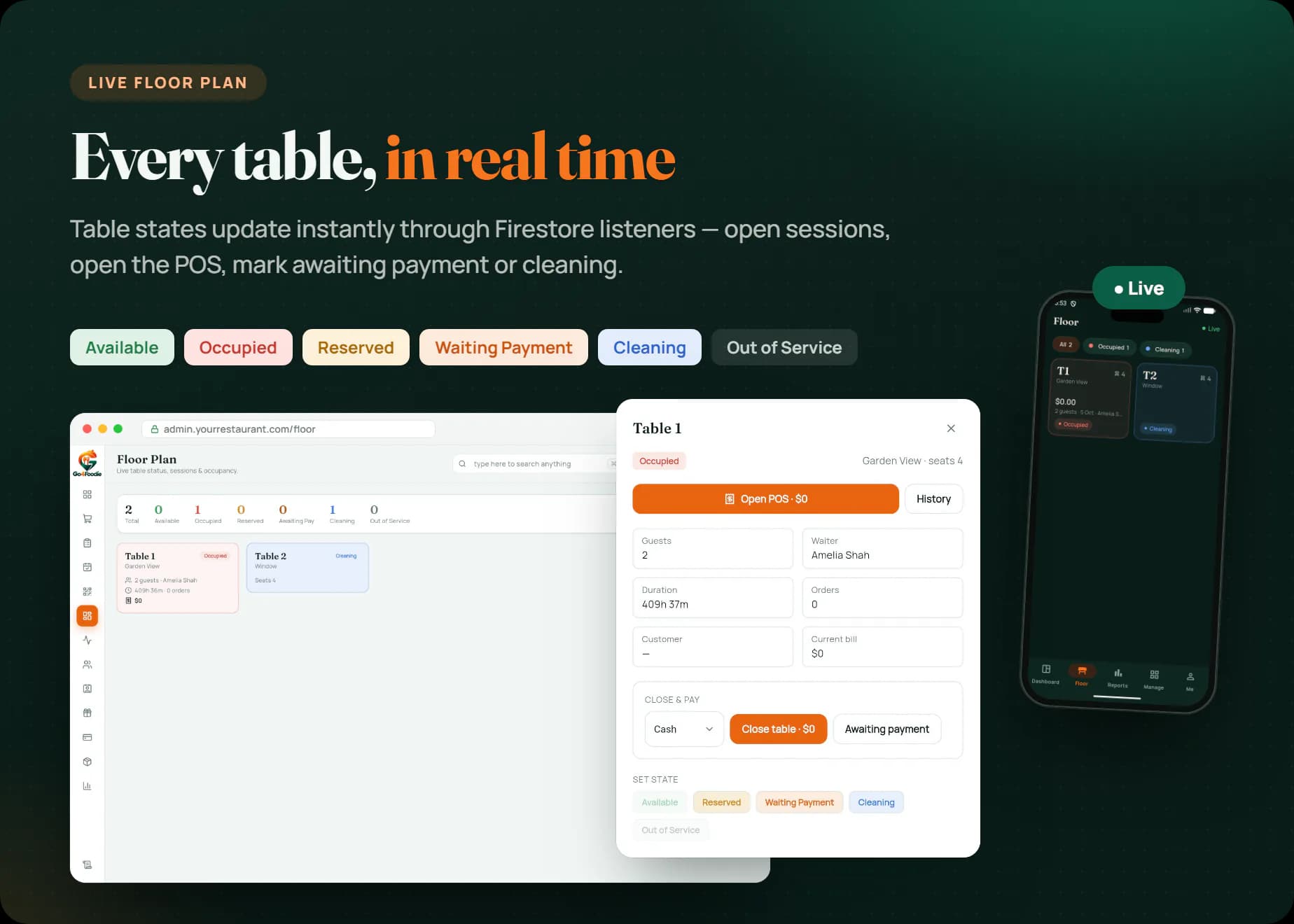Select the Table 1 card on floor plan

click(x=177, y=578)
